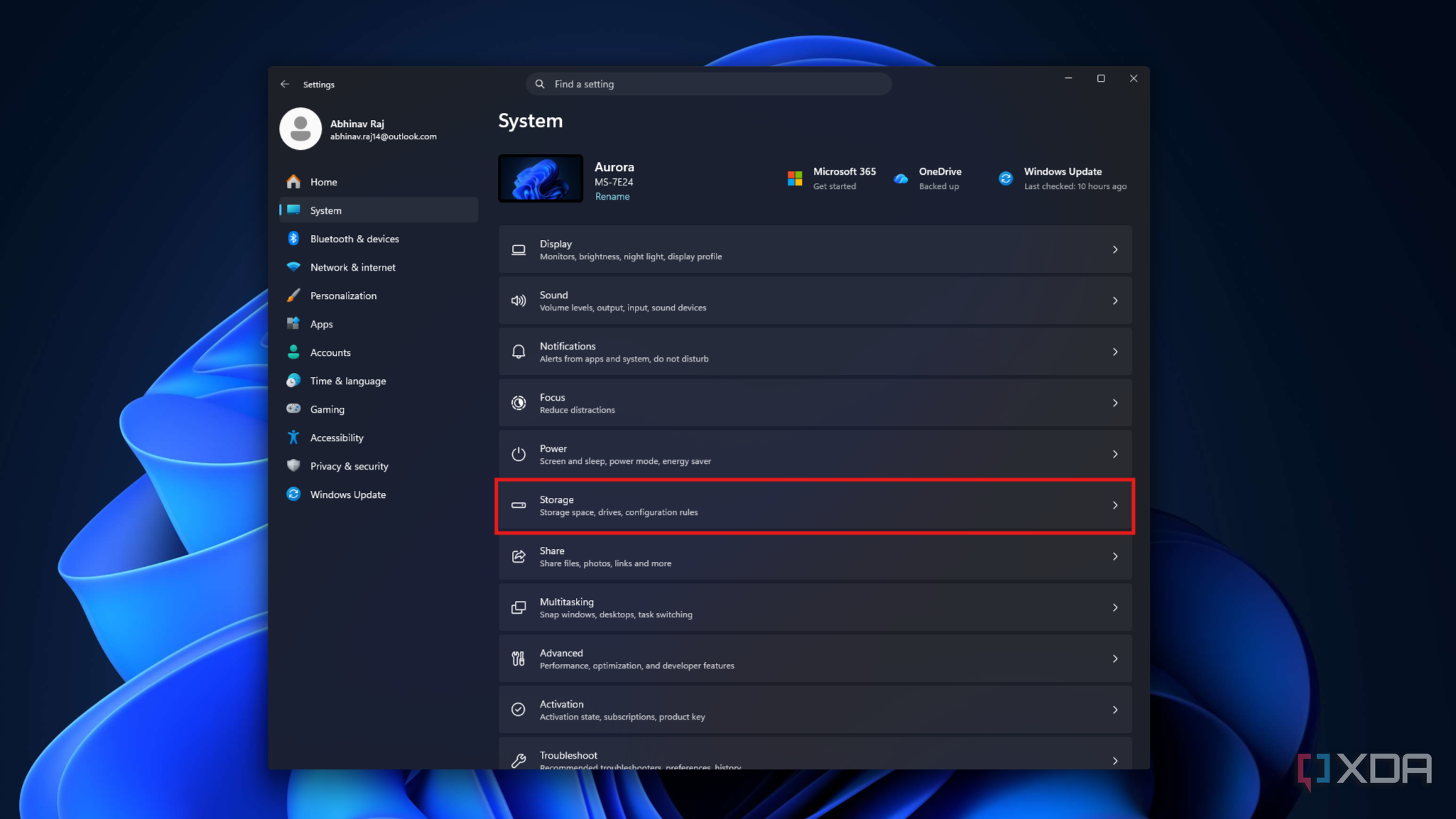The width and height of the screenshot is (1456, 819).
Task: Click the back arrow in Settings
Action: coord(285,84)
